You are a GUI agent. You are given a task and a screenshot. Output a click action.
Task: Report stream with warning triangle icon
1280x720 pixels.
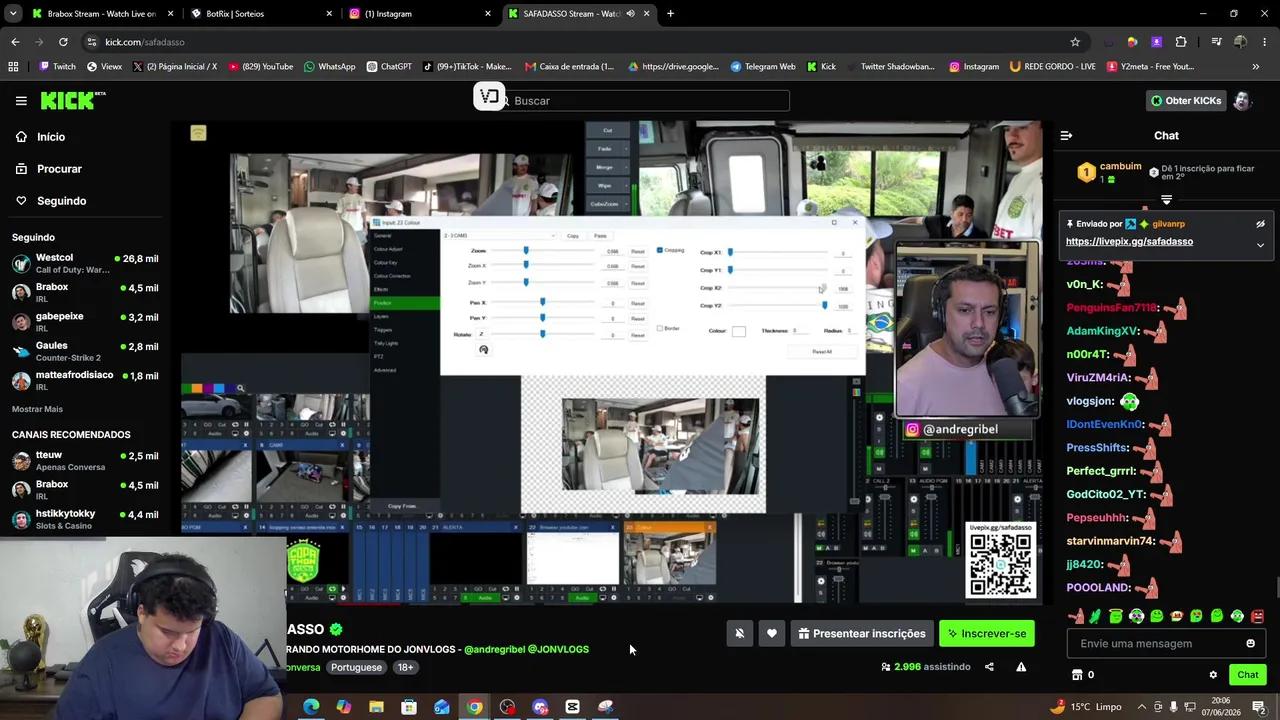click(x=1021, y=667)
